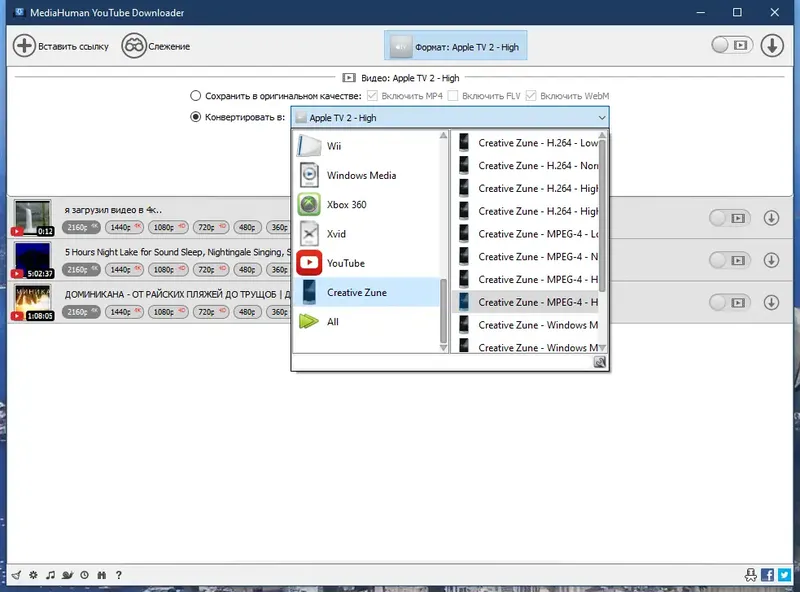Click the puzzle-piece icon before the question mark
The height and width of the screenshot is (592, 800).
coord(102,575)
